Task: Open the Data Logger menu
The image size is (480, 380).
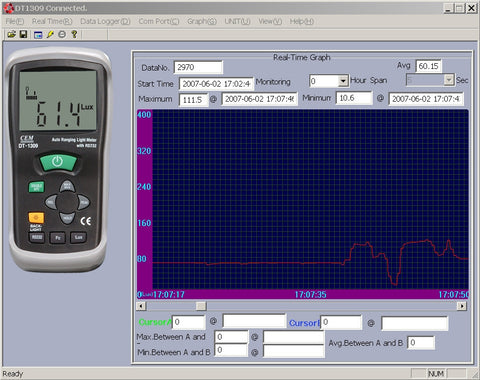Action: click(105, 21)
